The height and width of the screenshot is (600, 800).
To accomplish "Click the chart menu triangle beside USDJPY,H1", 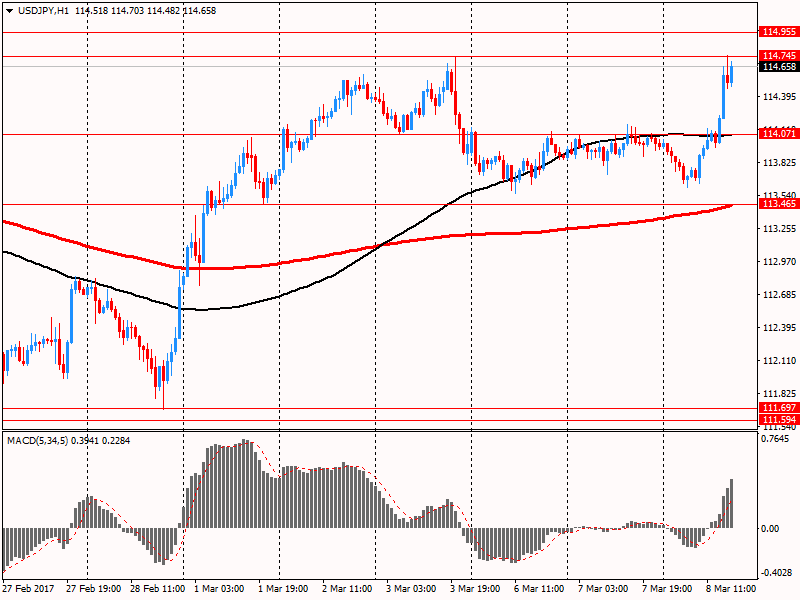I will [x=10, y=11].
